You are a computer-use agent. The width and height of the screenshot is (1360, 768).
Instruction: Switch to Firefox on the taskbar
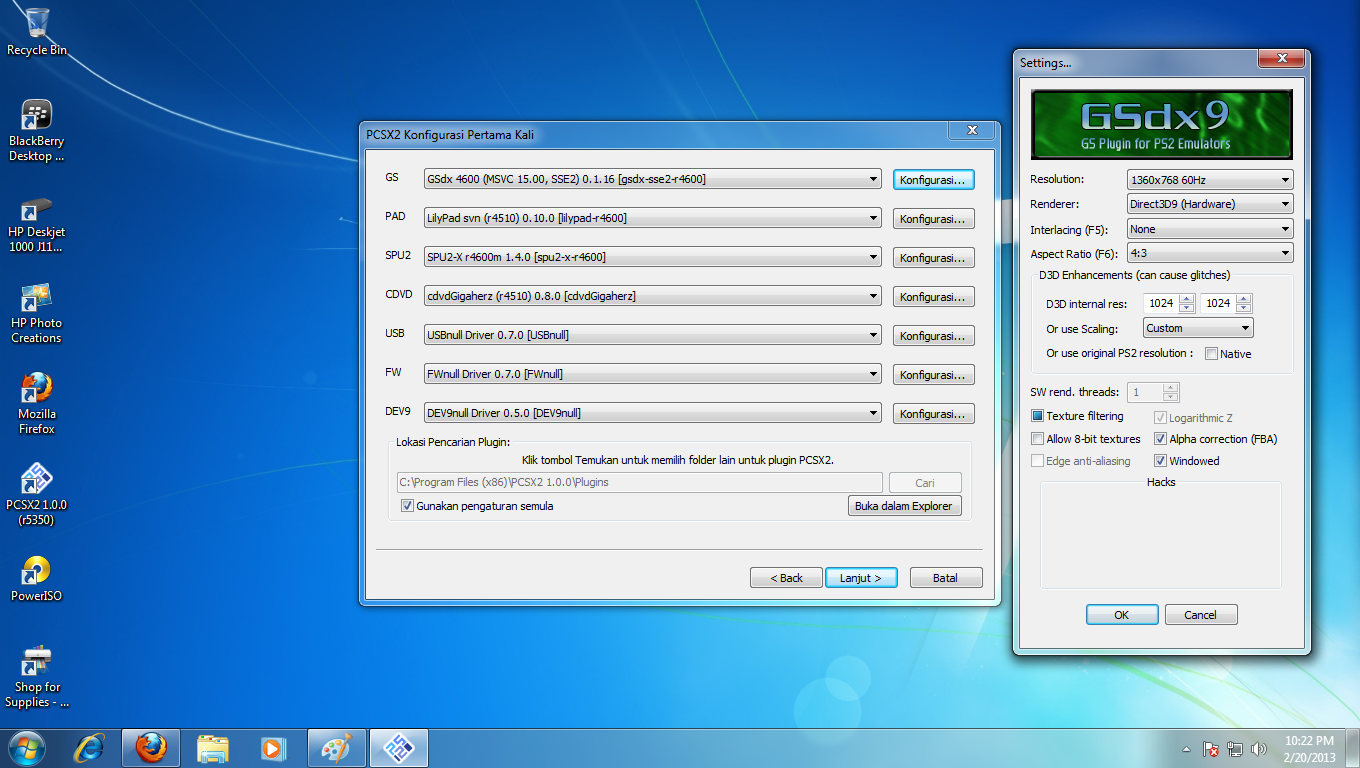[151, 748]
